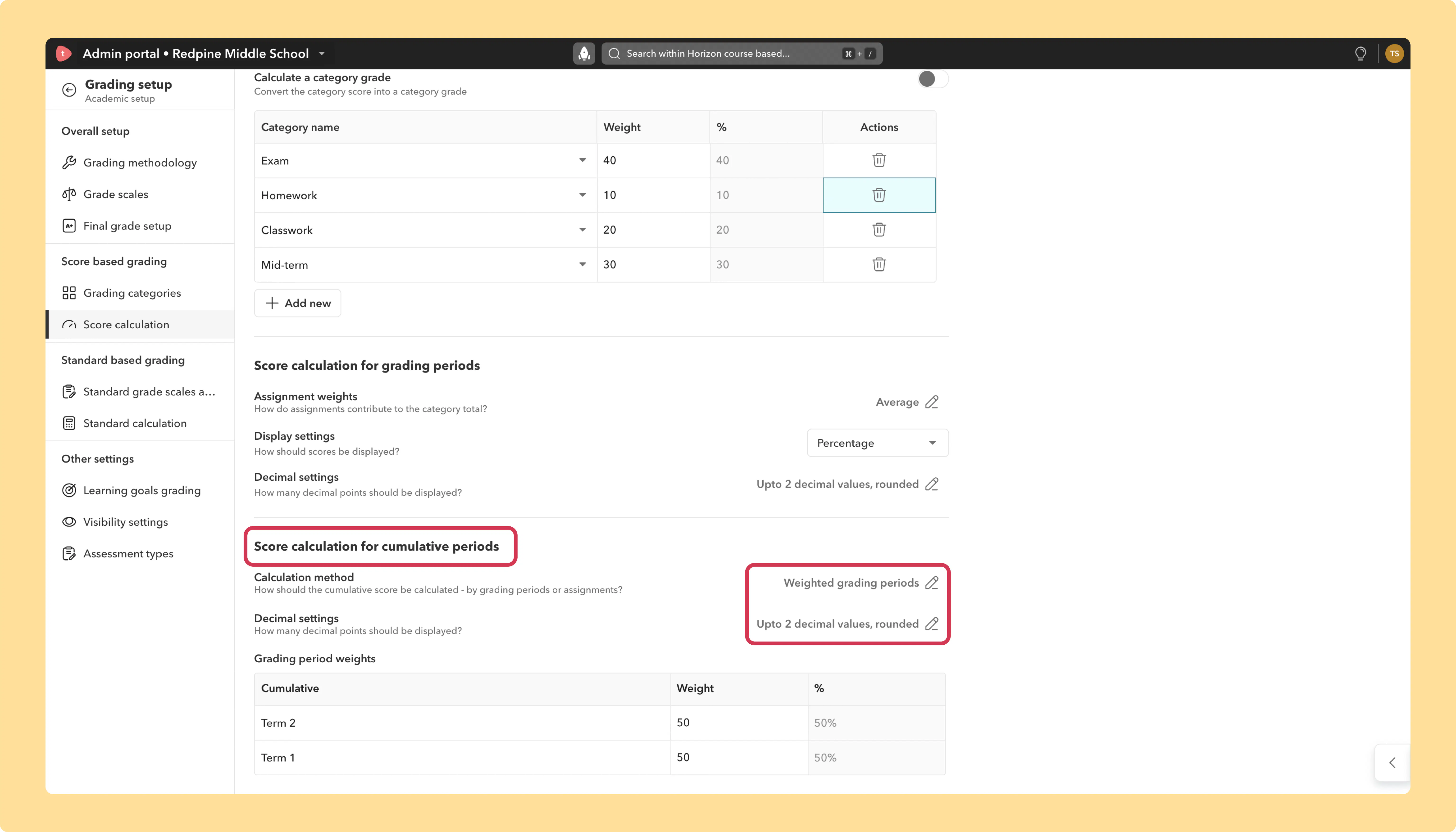Open Grading methodology in the sidebar
Image resolution: width=1456 pixels, height=832 pixels.
(x=140, y=163)
